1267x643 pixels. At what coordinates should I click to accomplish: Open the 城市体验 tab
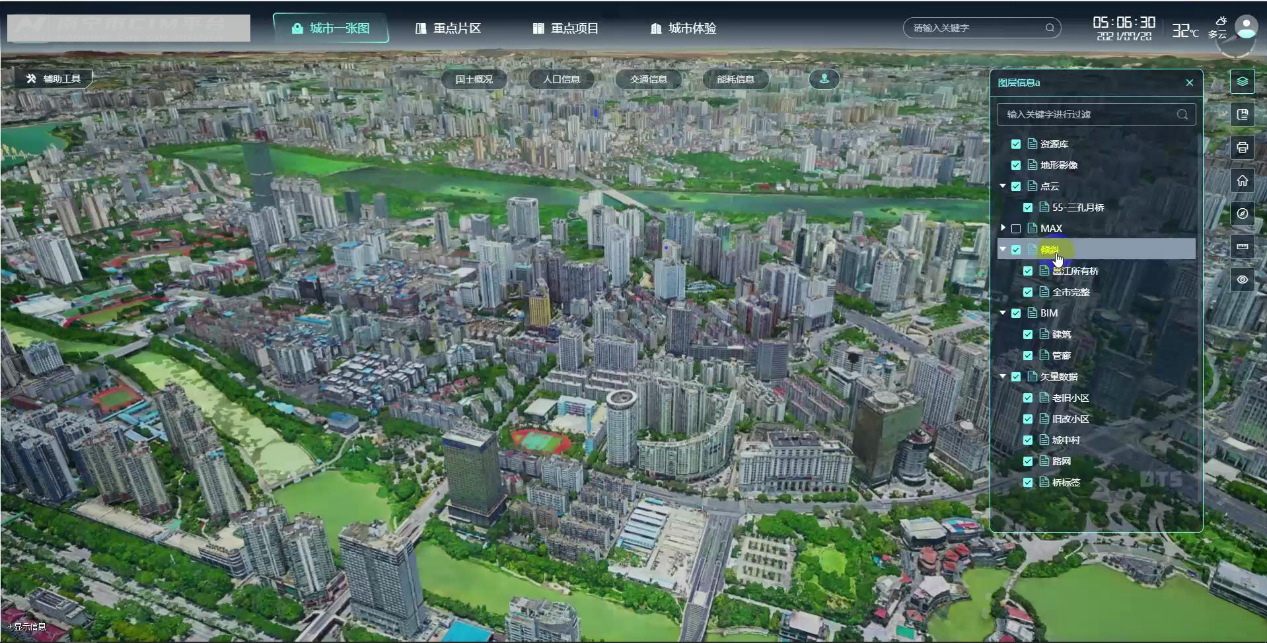(x=683, y=28)
